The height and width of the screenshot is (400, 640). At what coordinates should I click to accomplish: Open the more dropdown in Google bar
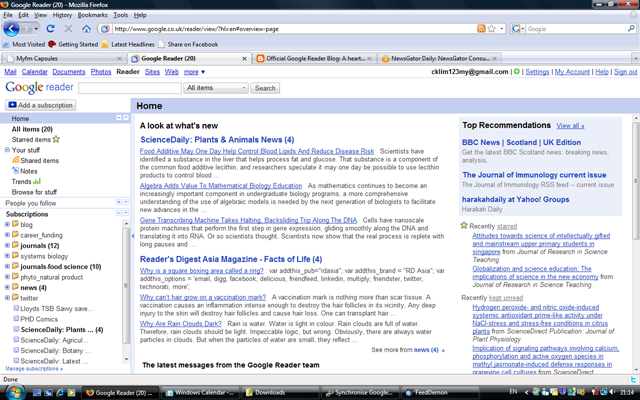coord(194,72)
